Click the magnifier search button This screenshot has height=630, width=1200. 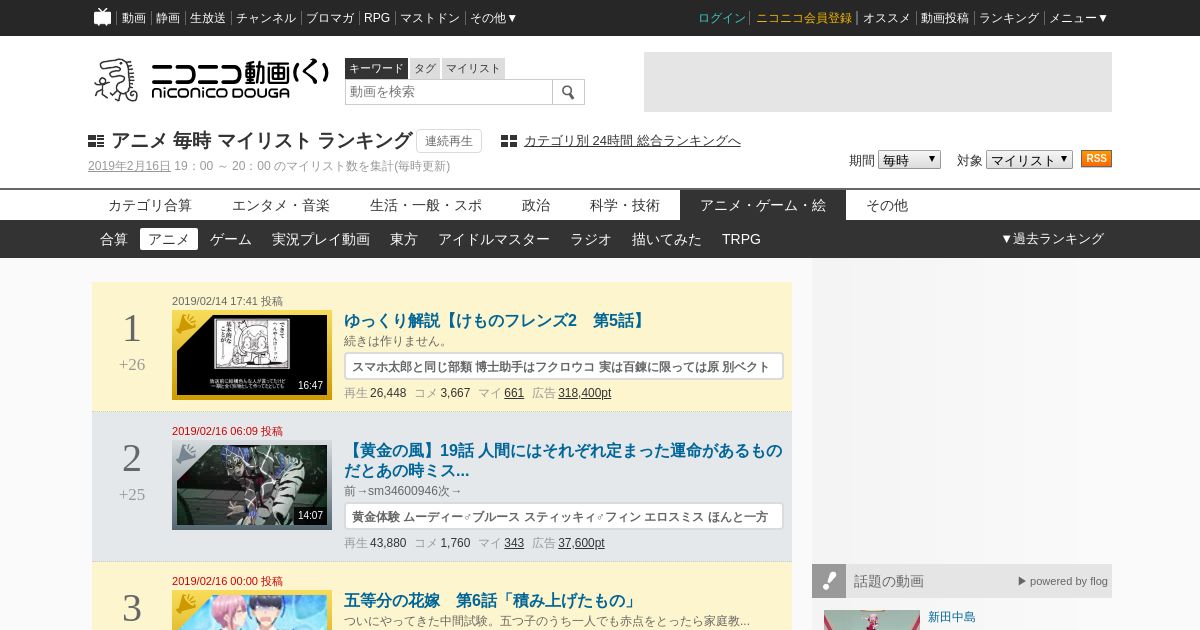(568, 92)
